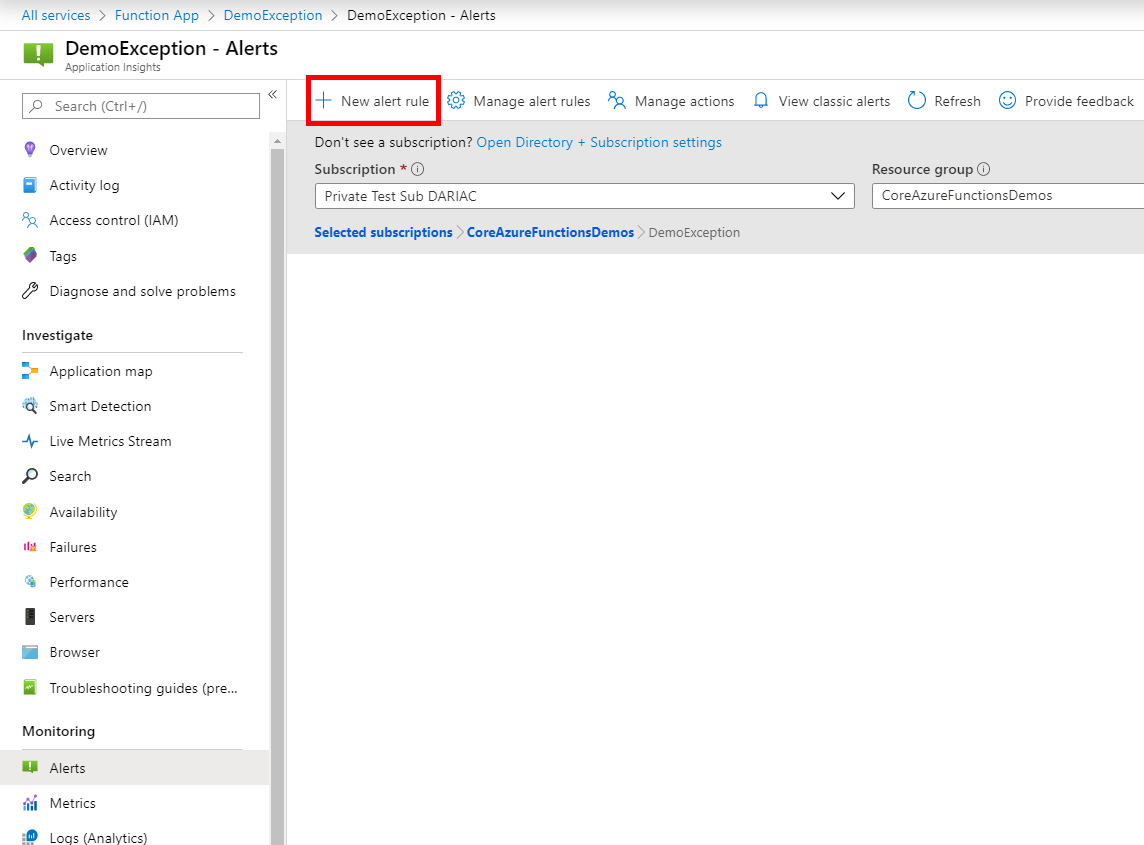Click the Search magnifier icon under Investigate
The image size is (1144, 845).
click(x=30, y=476)
